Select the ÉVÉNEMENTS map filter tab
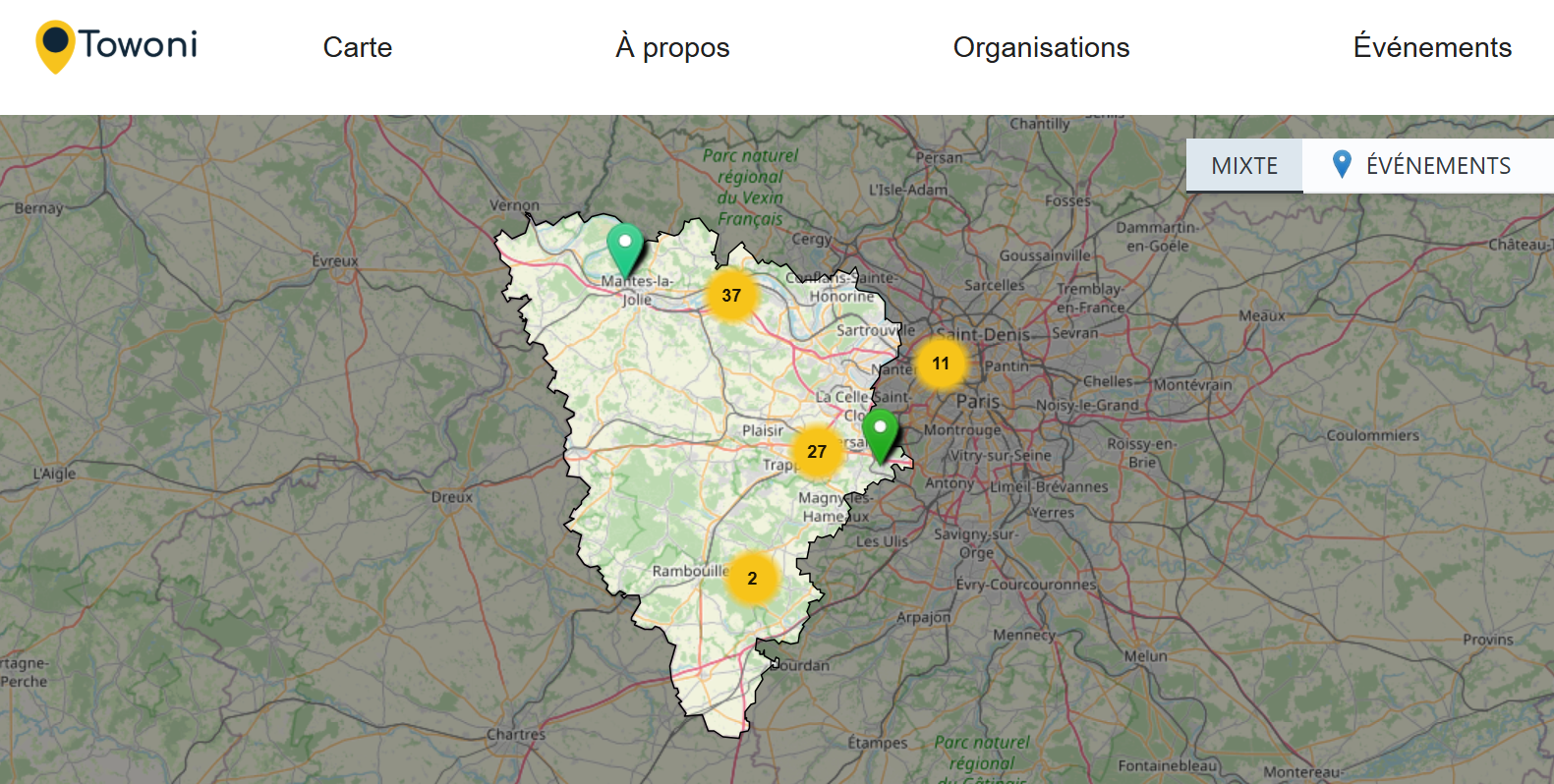Screen dimensions: 1554x784 pyautogui.click(x=1437, y=166)
